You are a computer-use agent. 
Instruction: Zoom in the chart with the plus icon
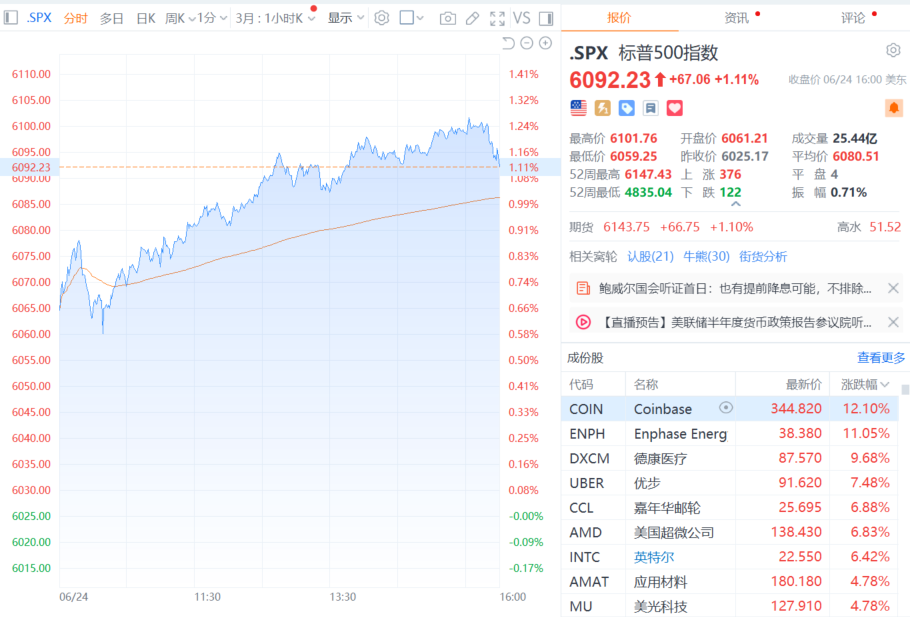pyautogui.click(x=545, y=43)
